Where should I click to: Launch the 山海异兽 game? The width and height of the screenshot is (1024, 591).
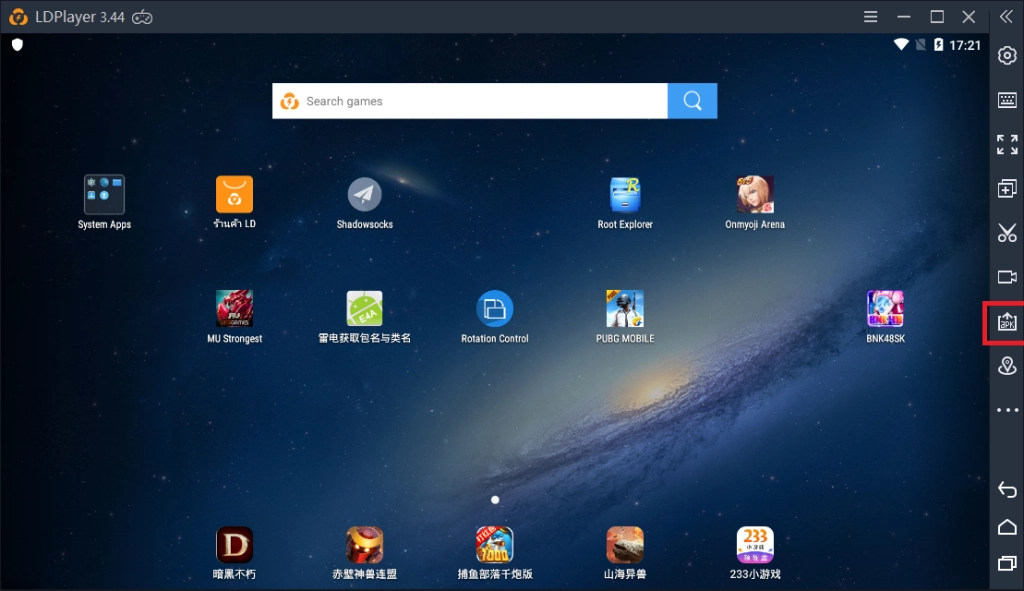[625, 545]
